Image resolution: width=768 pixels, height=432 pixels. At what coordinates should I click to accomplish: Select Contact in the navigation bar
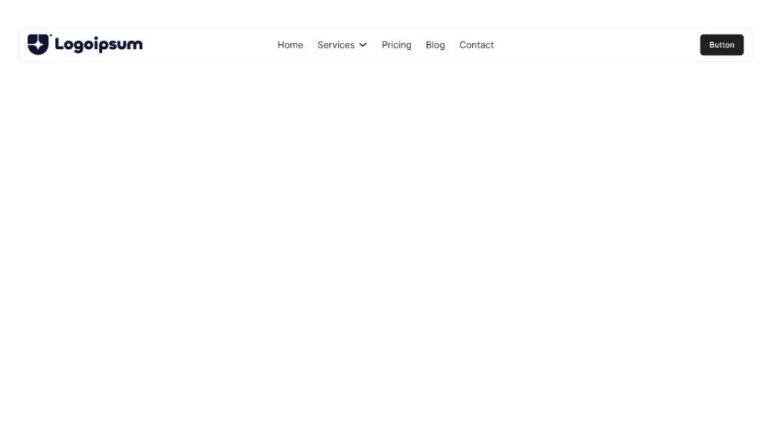pyautogui.click(x=476, y=45)
